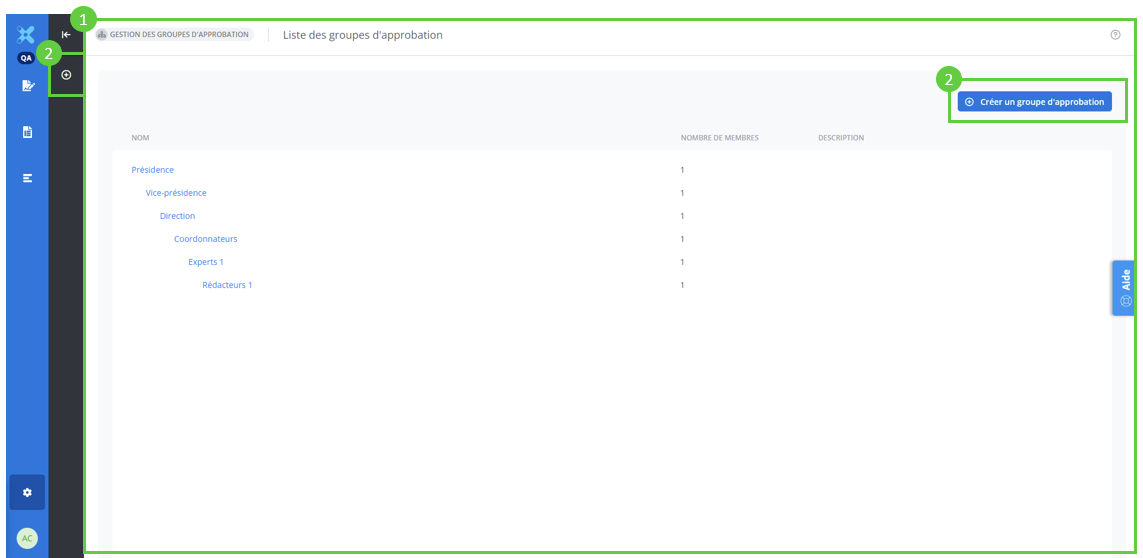Viewport: 1143px width, 558px height.
Task: Open the Rédacteurs 1 group
Action: coord(227,285)
